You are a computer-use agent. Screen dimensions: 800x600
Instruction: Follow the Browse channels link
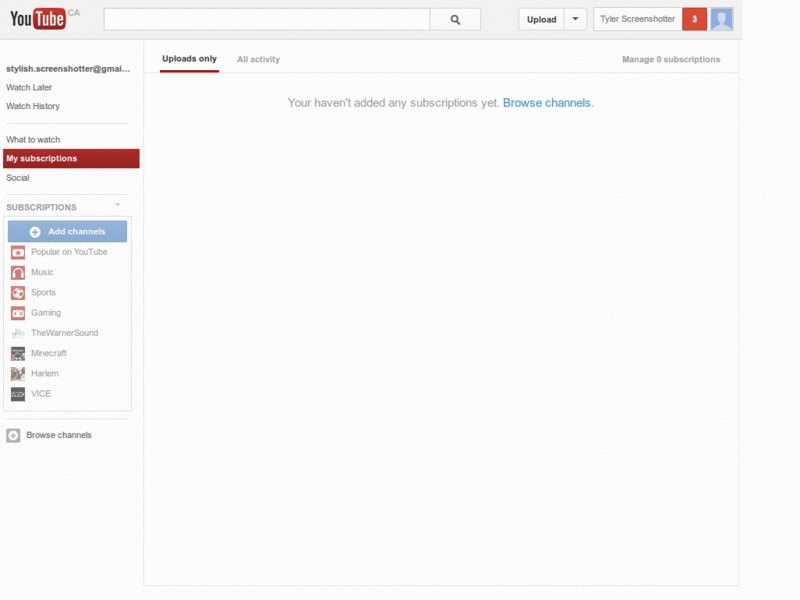pos(547,102)
